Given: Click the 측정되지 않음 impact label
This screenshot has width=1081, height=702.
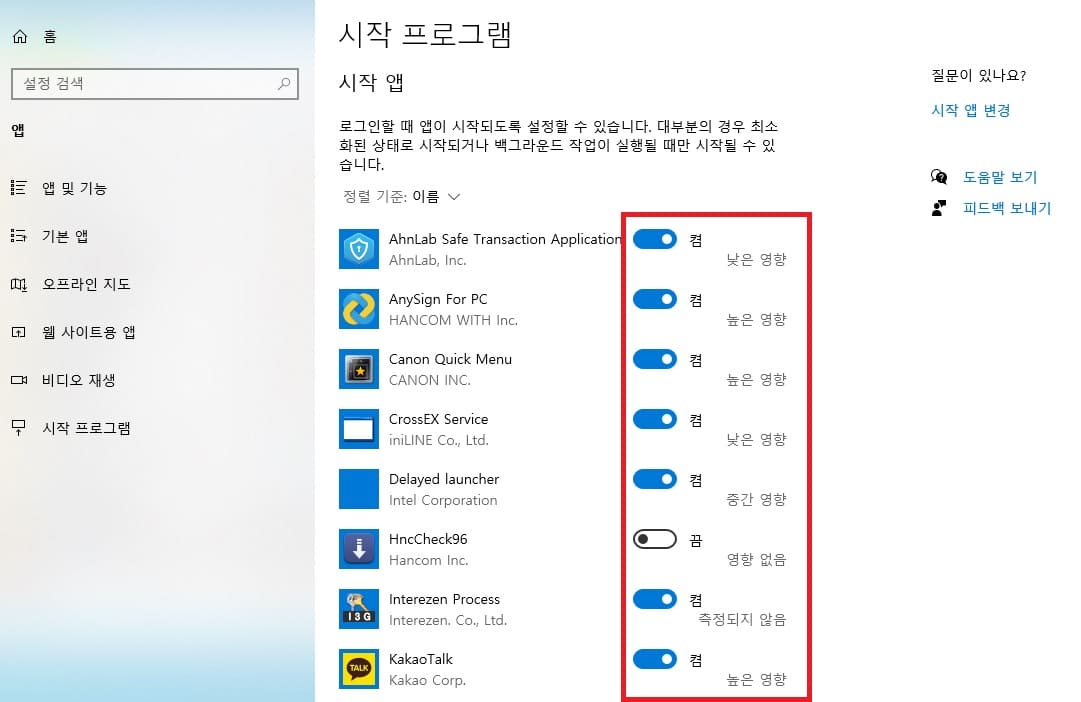Looking at the screenshot, I should [x=742, y=619].
